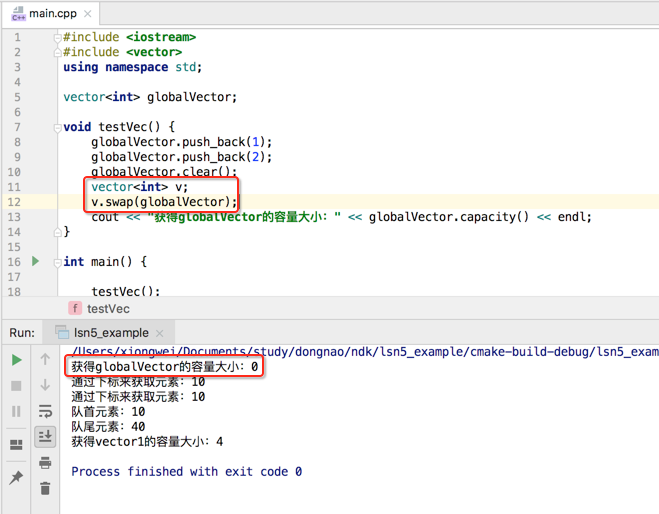Screen dimensions: 659x514
Task: Click the green run gutter arrow at main
Action: pyautogui.click(x=36, y=261)
